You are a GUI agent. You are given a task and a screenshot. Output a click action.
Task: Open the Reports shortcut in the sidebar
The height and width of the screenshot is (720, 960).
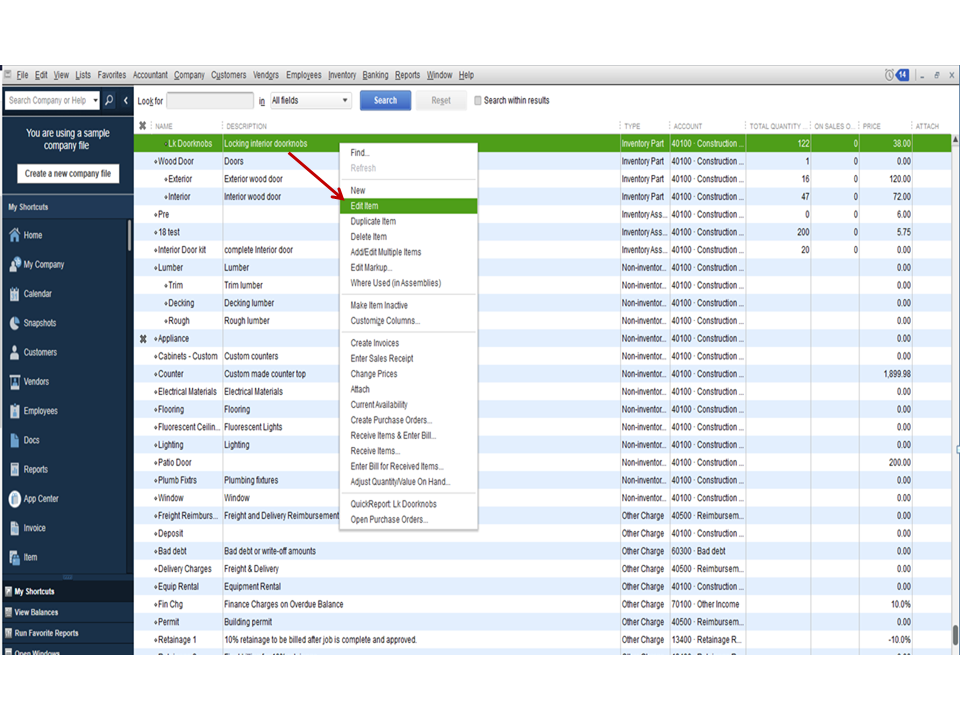pos(28,470)
